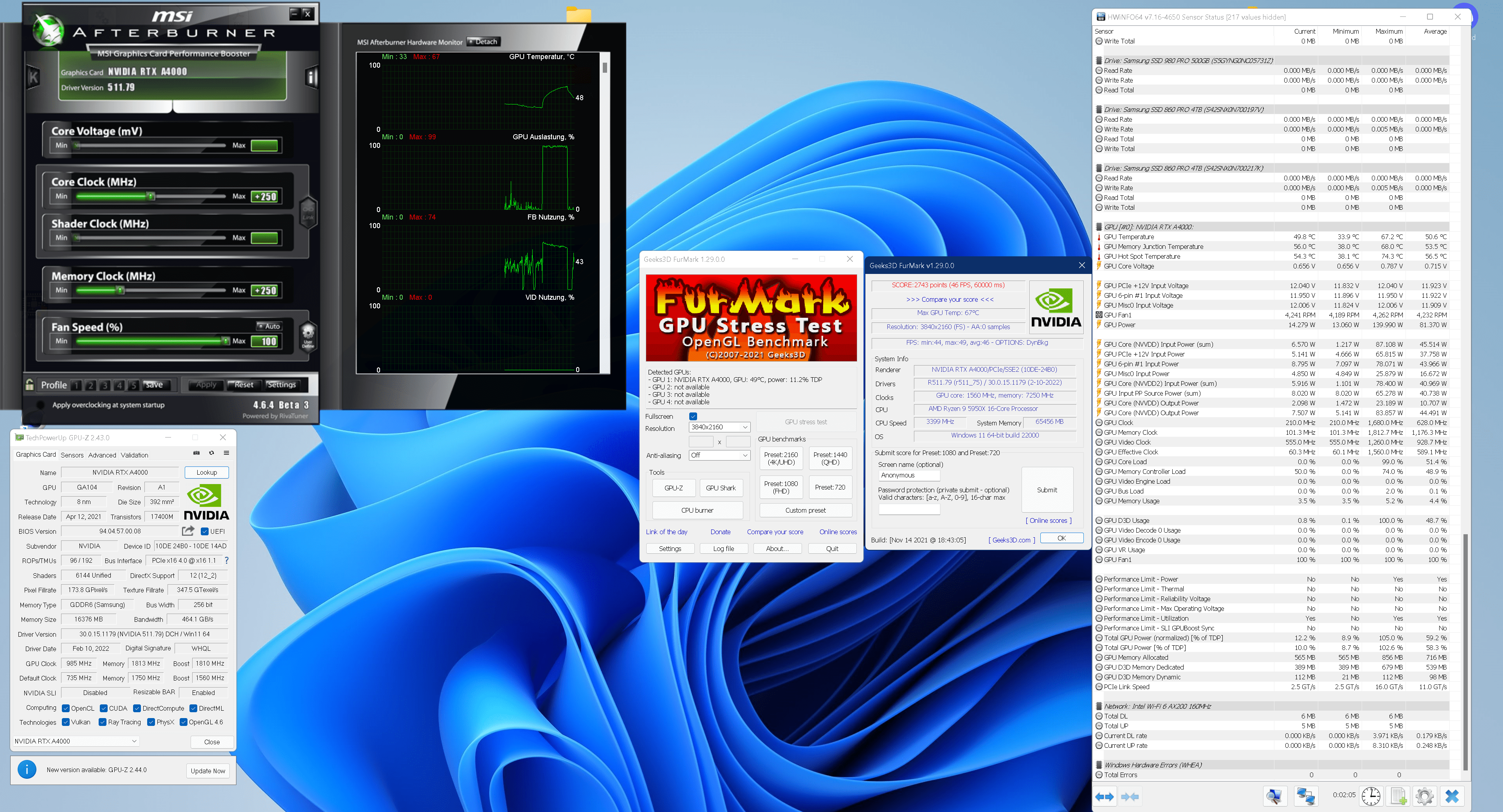Click Detach in Afterburner Hardware Monitor

coord(483,41)
